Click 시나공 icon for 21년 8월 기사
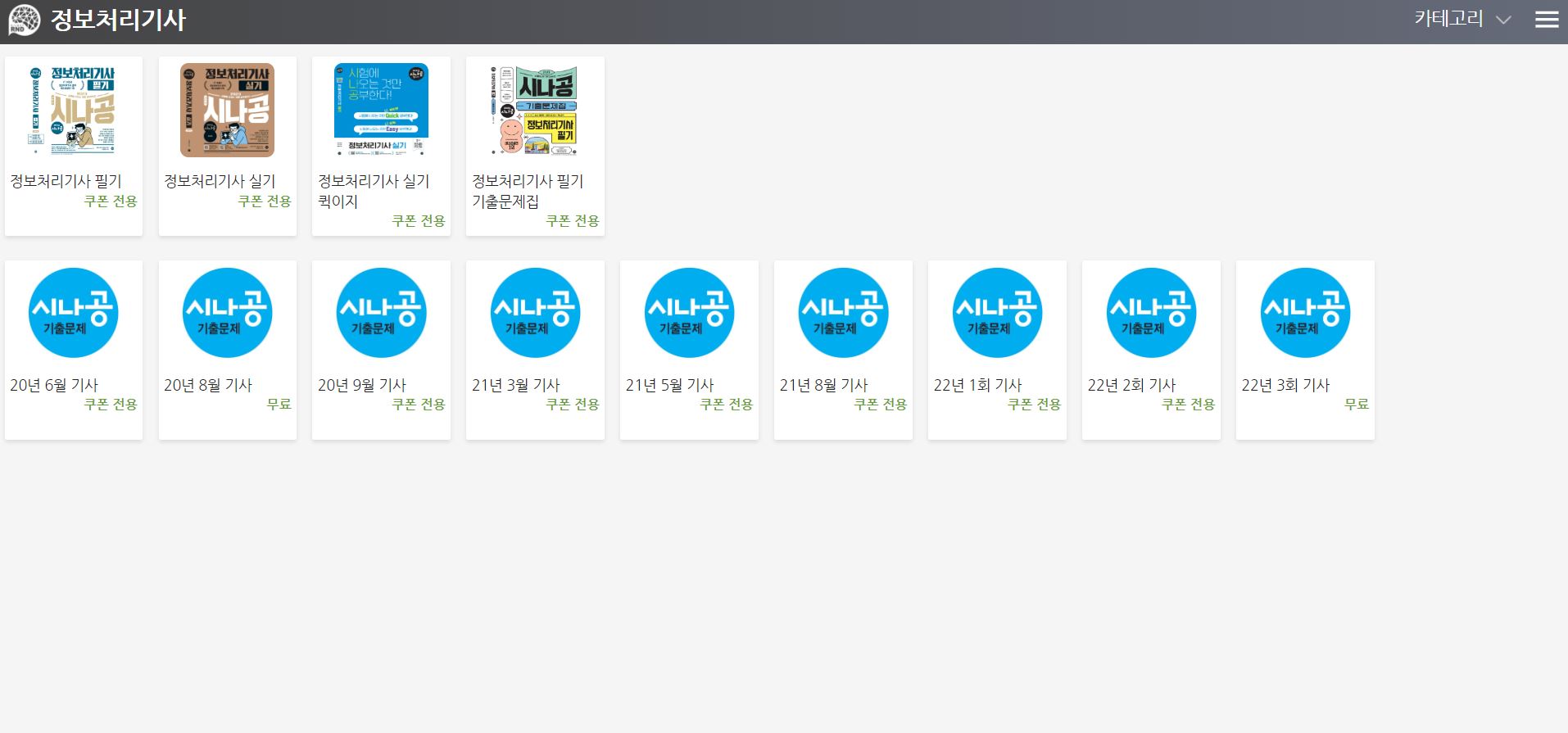This screenshot has width=1568, height=733. tap(843, 313)
